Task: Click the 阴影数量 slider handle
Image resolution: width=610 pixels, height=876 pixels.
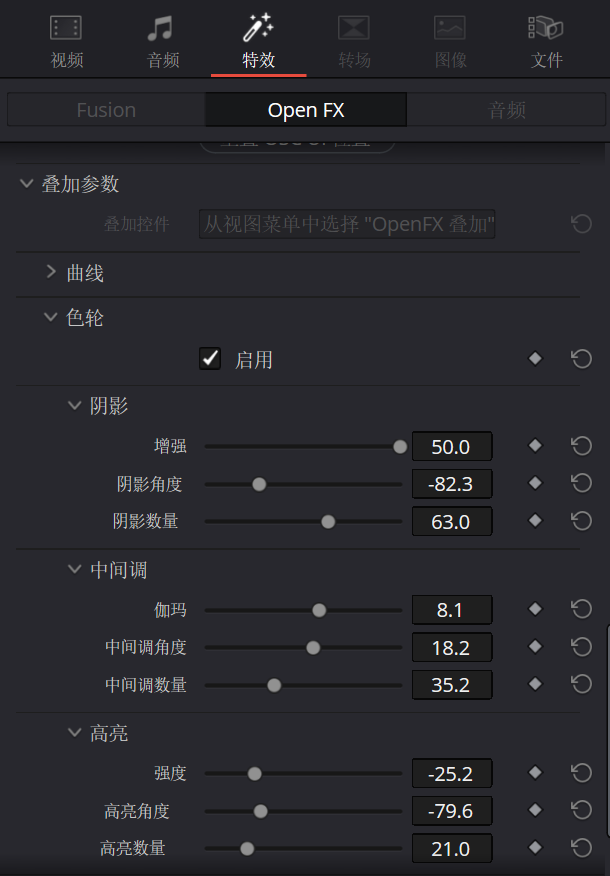Action: [x=328, y=521]
